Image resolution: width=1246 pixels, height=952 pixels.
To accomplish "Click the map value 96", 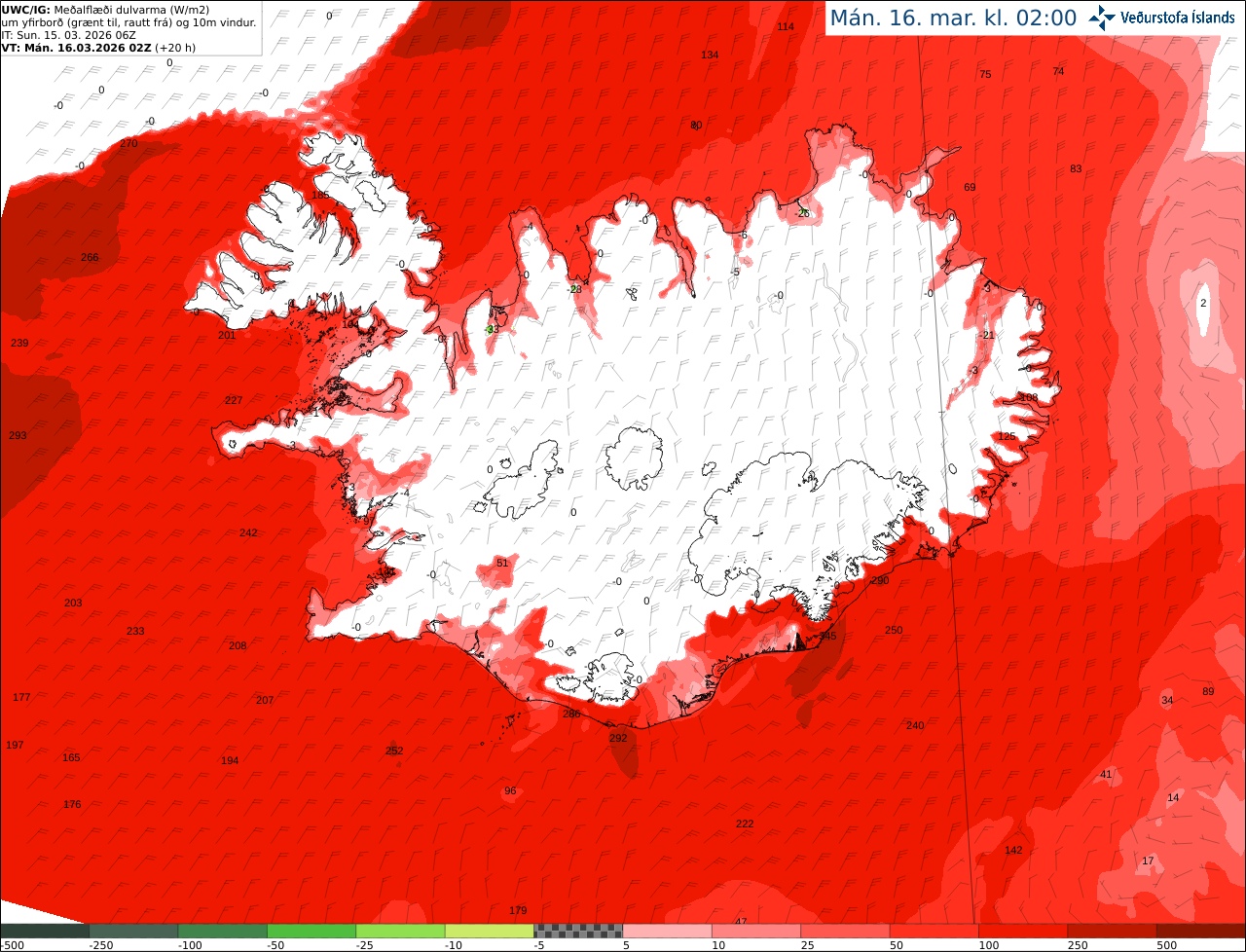I will coord(510,790).
